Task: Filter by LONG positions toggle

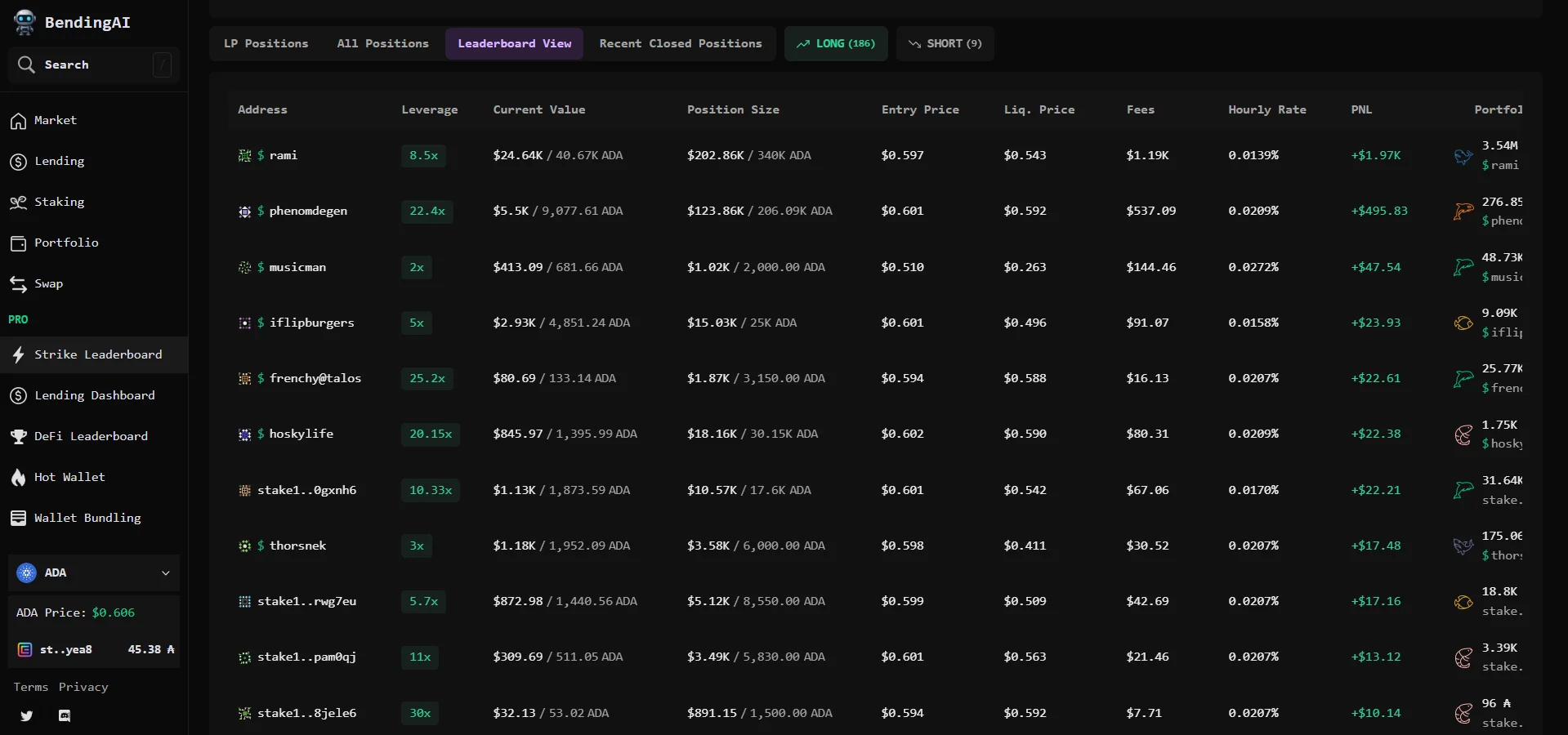Action: click(836, 44)
